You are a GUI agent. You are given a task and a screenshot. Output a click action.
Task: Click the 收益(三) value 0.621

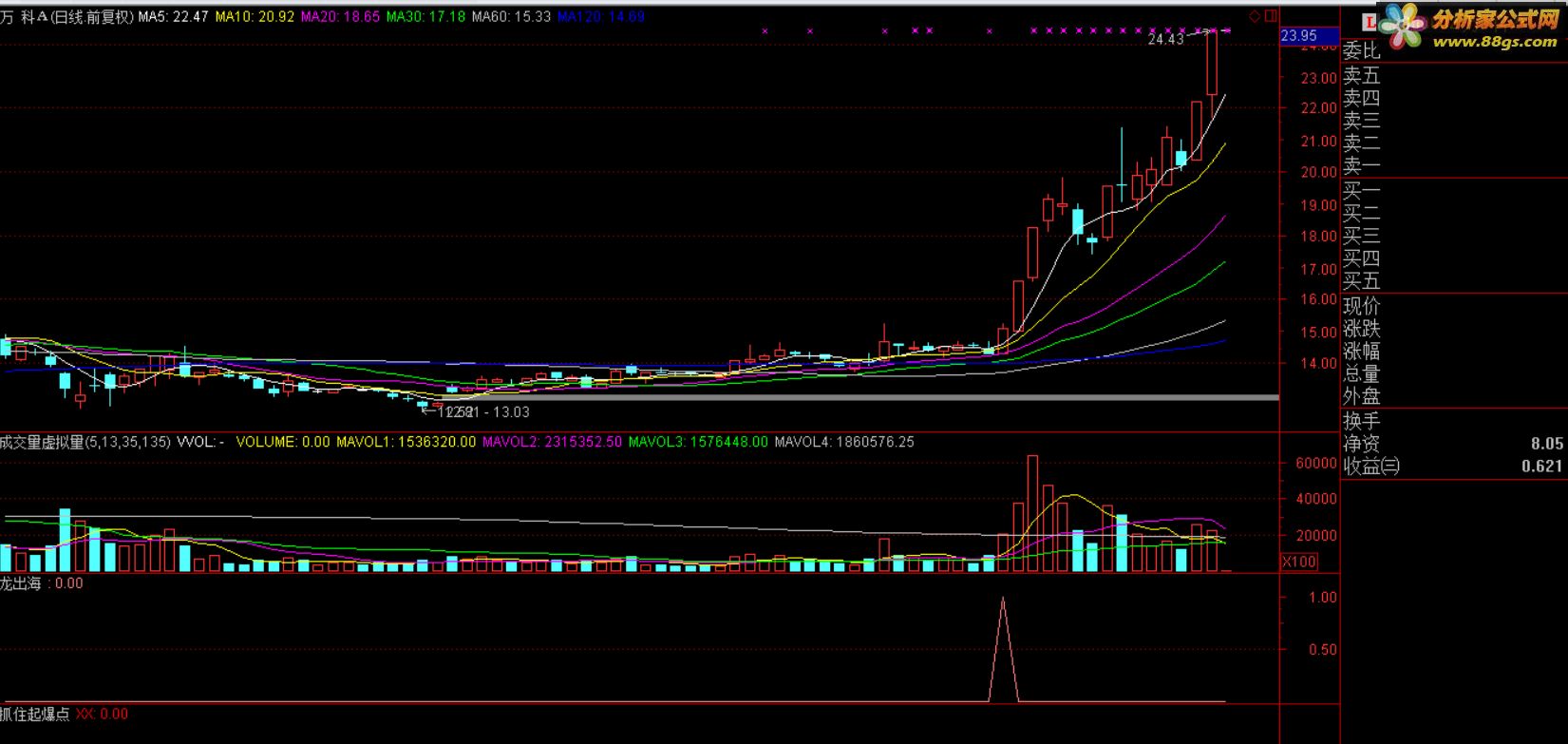1541,467
